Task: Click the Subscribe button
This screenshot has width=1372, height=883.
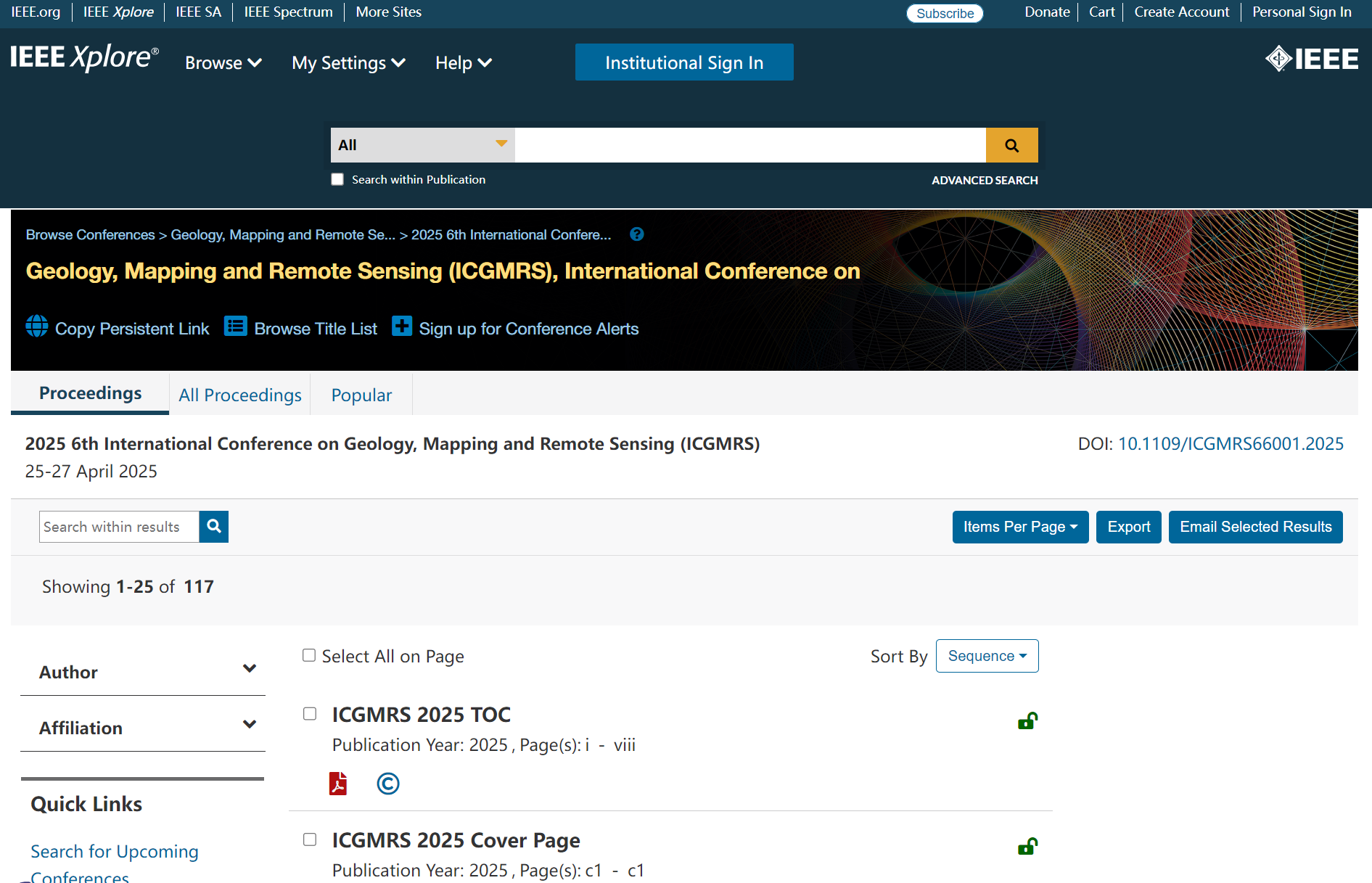Action: tap(945, 13)
